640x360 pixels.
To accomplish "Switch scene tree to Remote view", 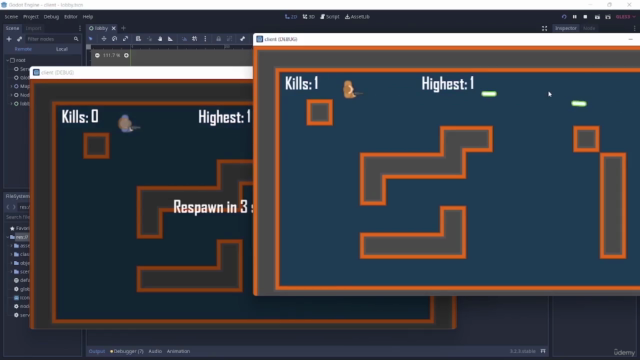I will pos(23,49).
